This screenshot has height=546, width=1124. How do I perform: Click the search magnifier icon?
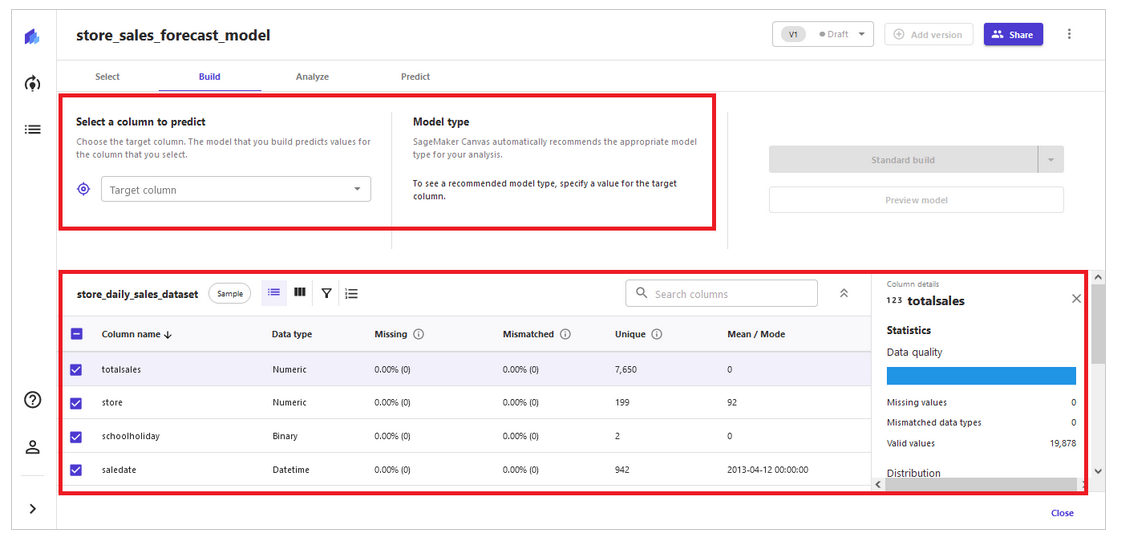click(x=642, y=294)
